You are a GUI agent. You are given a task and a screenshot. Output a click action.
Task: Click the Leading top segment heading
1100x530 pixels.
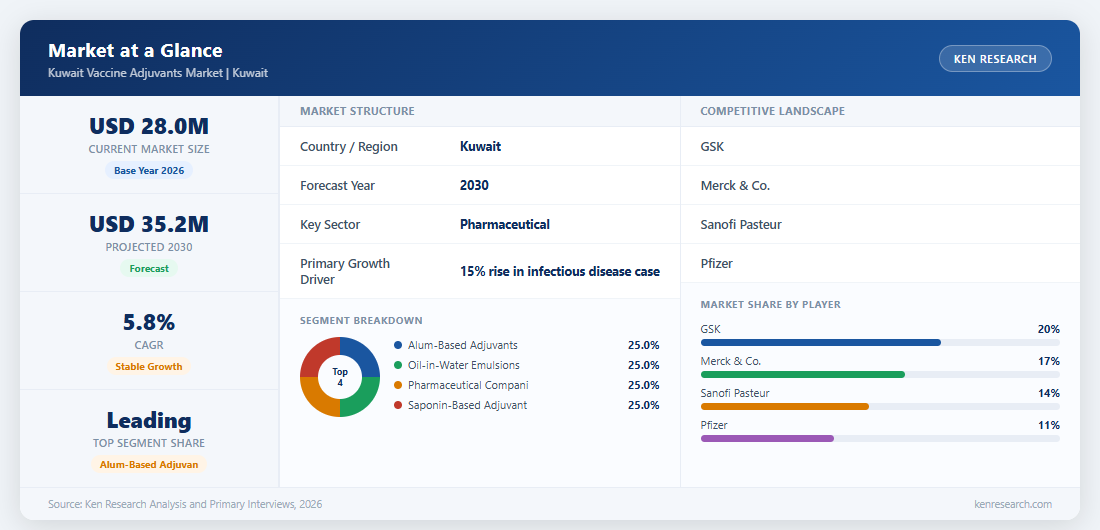click(x=149, y=420)
